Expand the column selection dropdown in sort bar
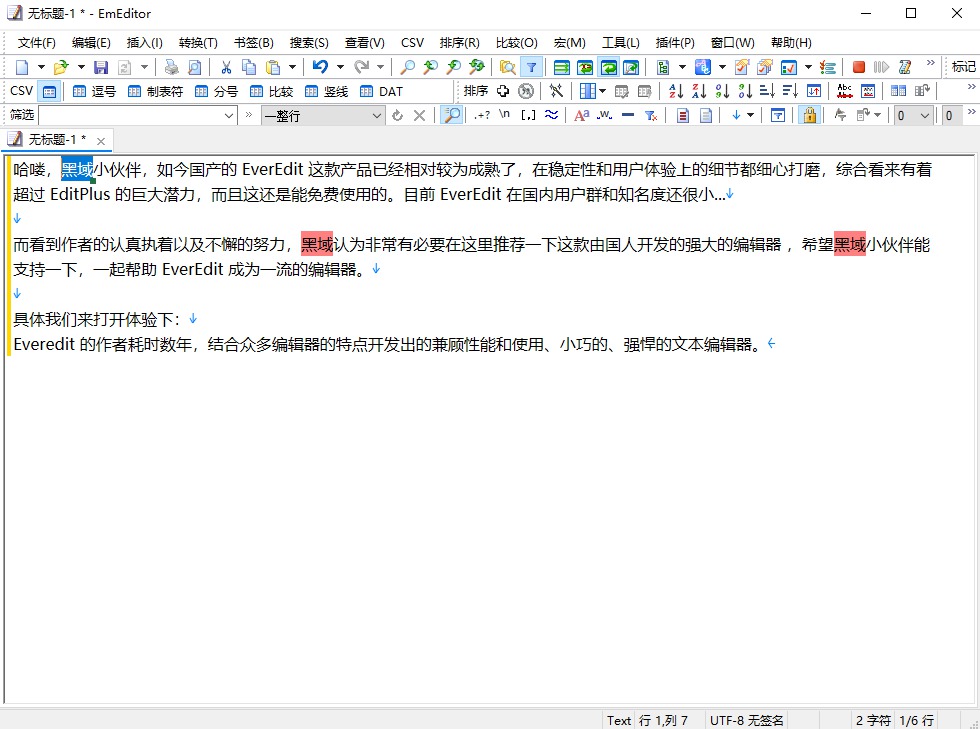 602,91
